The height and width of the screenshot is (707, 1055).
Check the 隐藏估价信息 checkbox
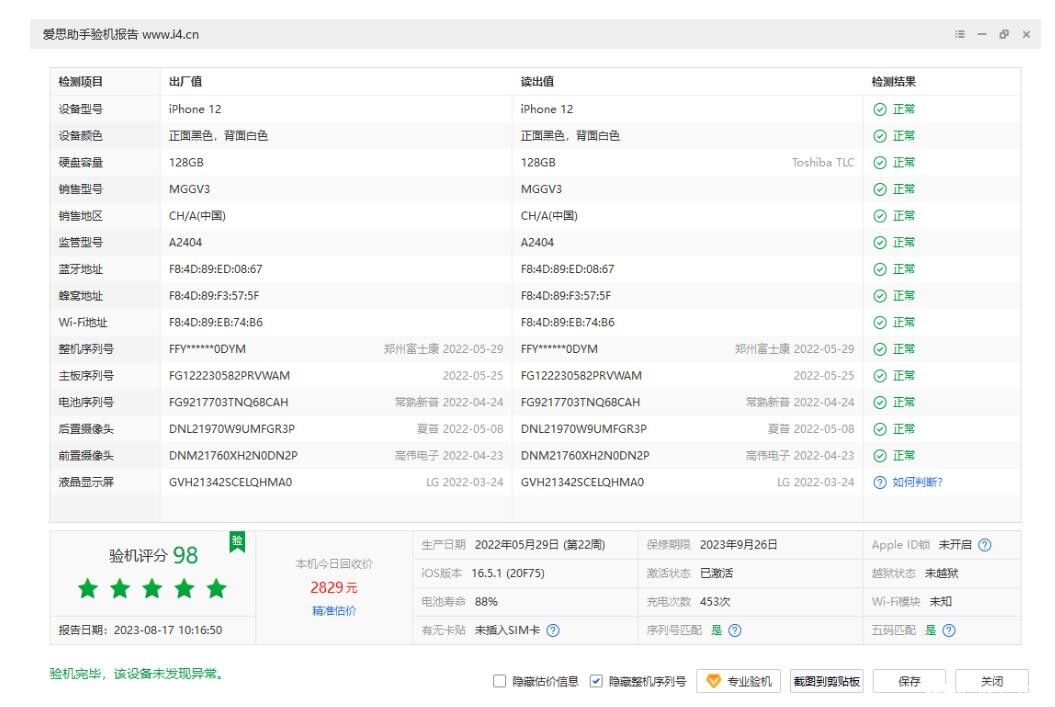pyautogui.click(x=499, y=681)
